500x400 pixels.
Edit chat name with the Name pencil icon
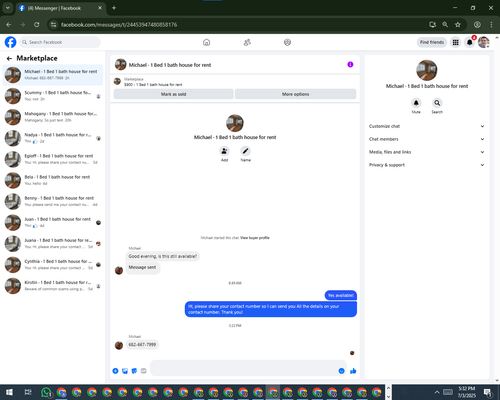pos(245,151)
